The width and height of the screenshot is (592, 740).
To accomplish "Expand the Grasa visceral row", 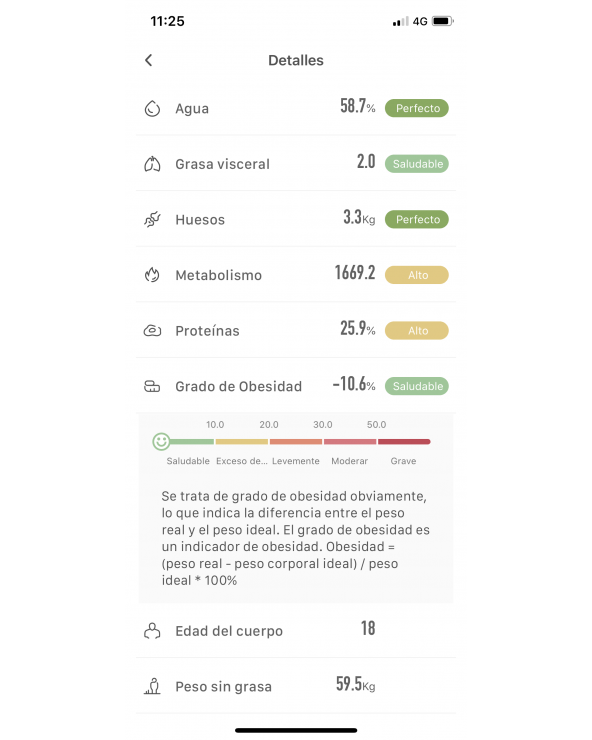I will click(296, 164).
